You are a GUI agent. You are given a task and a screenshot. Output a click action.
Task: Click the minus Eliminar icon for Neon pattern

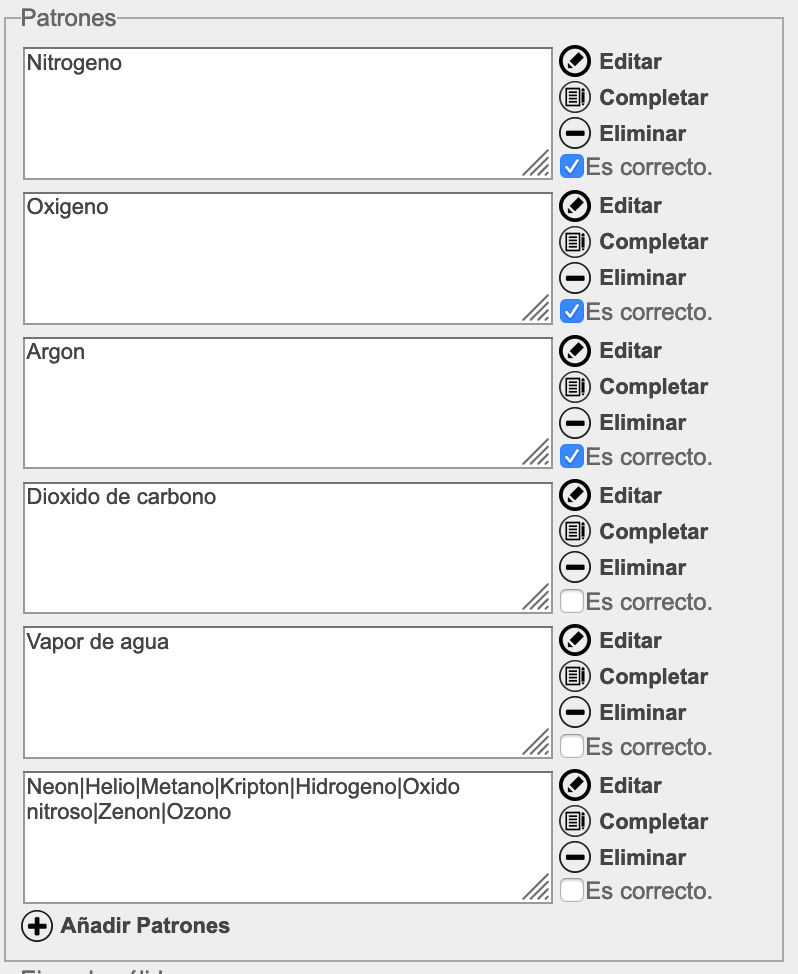(574, 858)
